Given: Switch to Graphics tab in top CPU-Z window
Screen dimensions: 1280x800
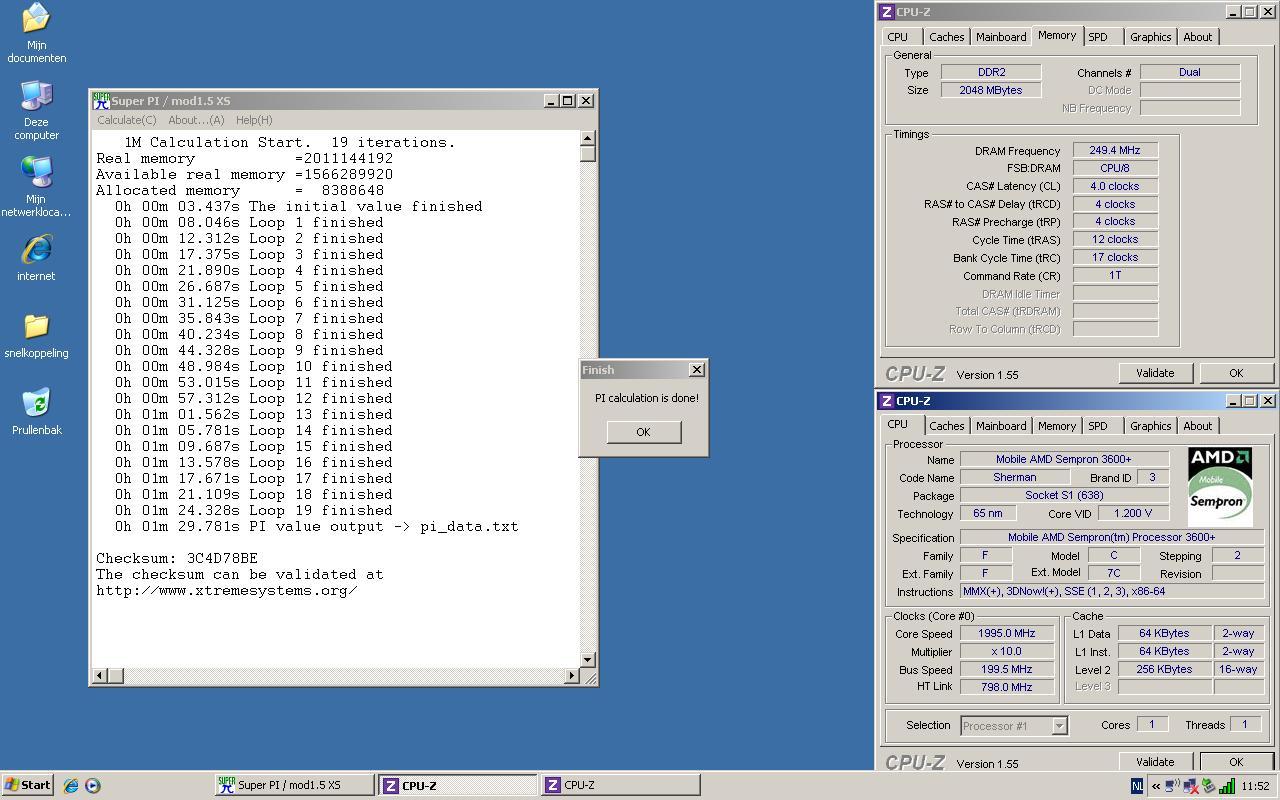Looking at the screenshot, I should point(1150,37).
